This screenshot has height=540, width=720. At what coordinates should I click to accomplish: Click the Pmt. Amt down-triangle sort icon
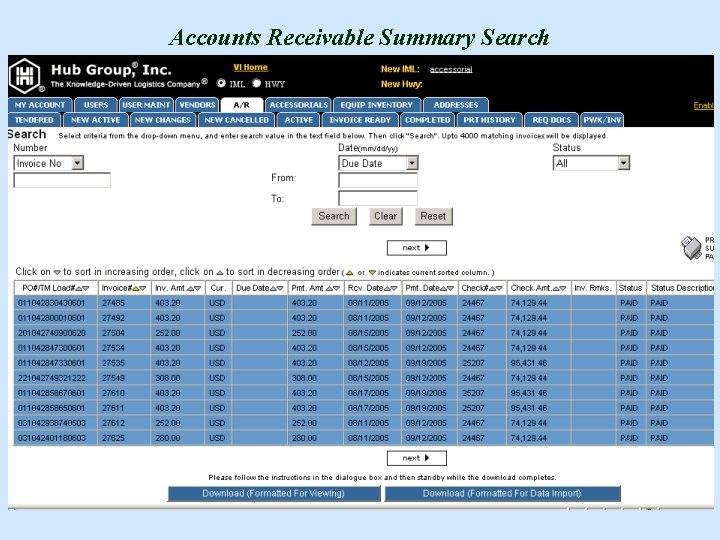[336, 288]
